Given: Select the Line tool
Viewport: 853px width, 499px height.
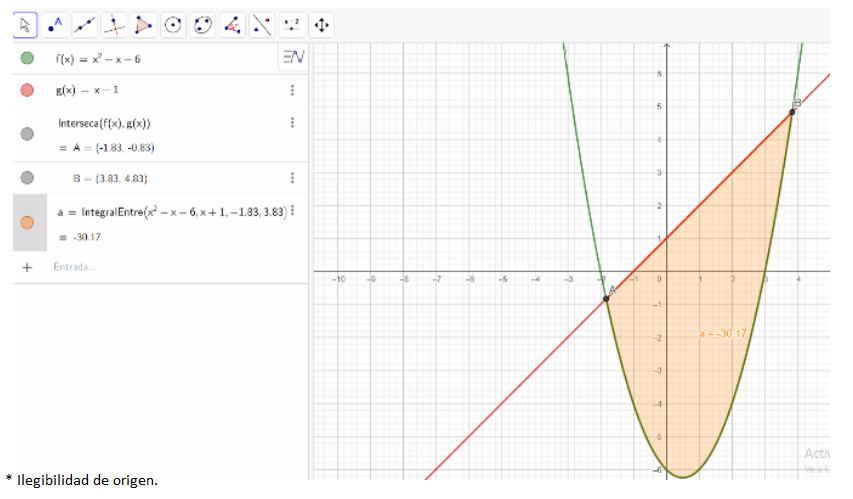Looking at the screenshot, I should tap(85, 24).
